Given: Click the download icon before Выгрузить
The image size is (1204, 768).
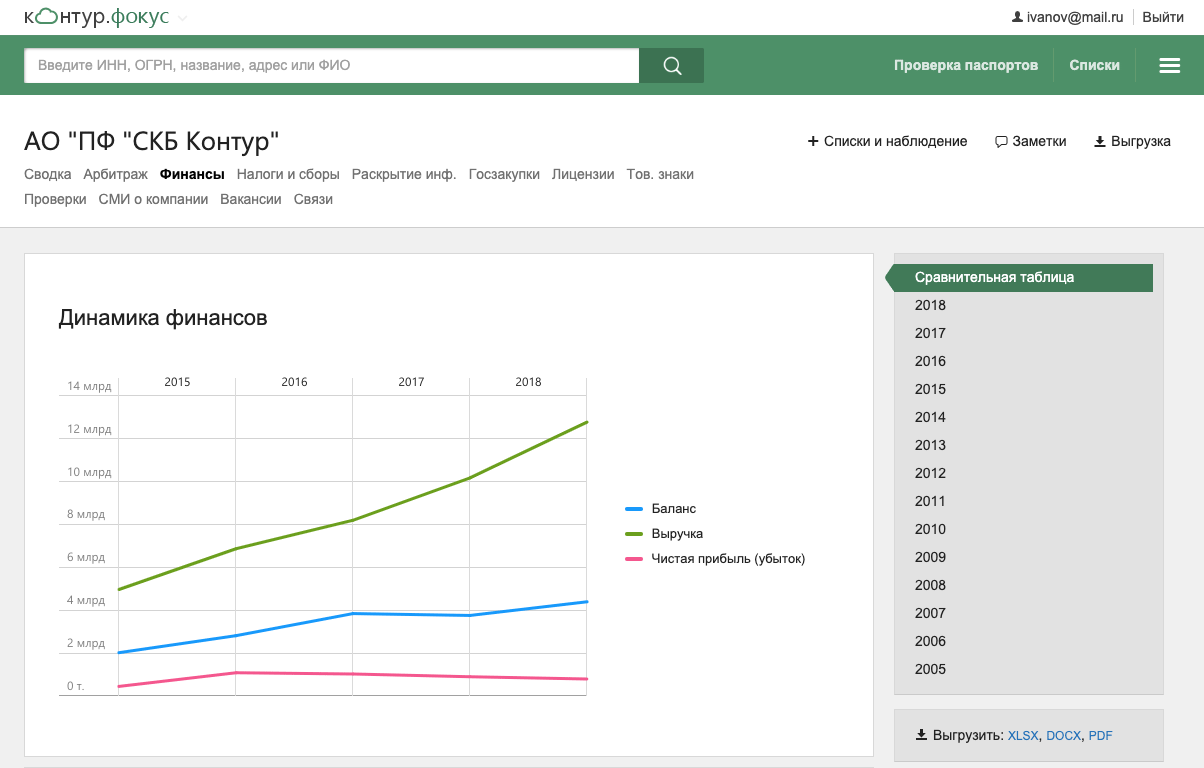Looking at the screenshot, I should 921,735.
